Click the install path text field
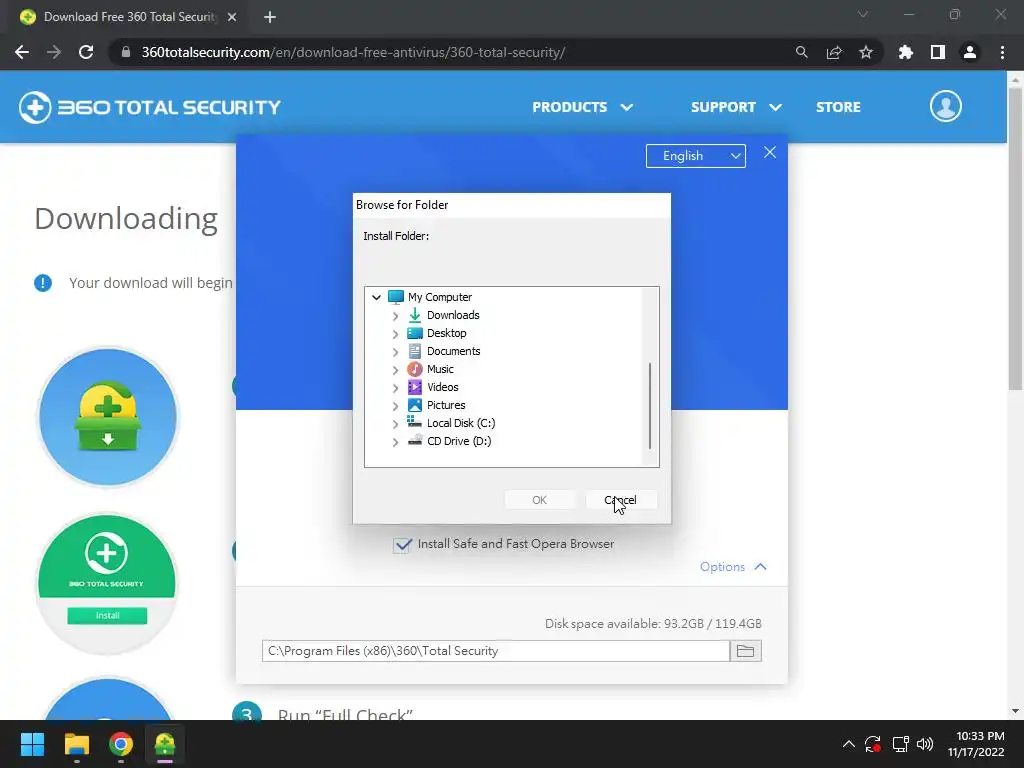This screenshot has width=1024, height=768. pos(496,651)
